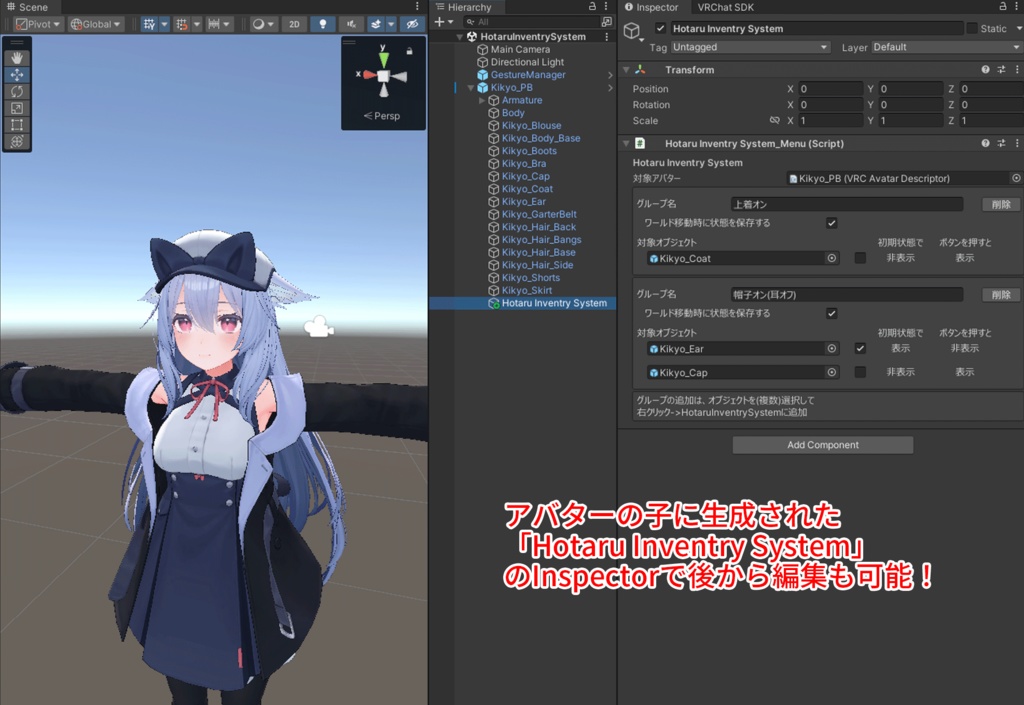The image size is (1024, 705).
Task: Toggle 2D view mode in the Scene toolbar
Action: pos(294,24)
